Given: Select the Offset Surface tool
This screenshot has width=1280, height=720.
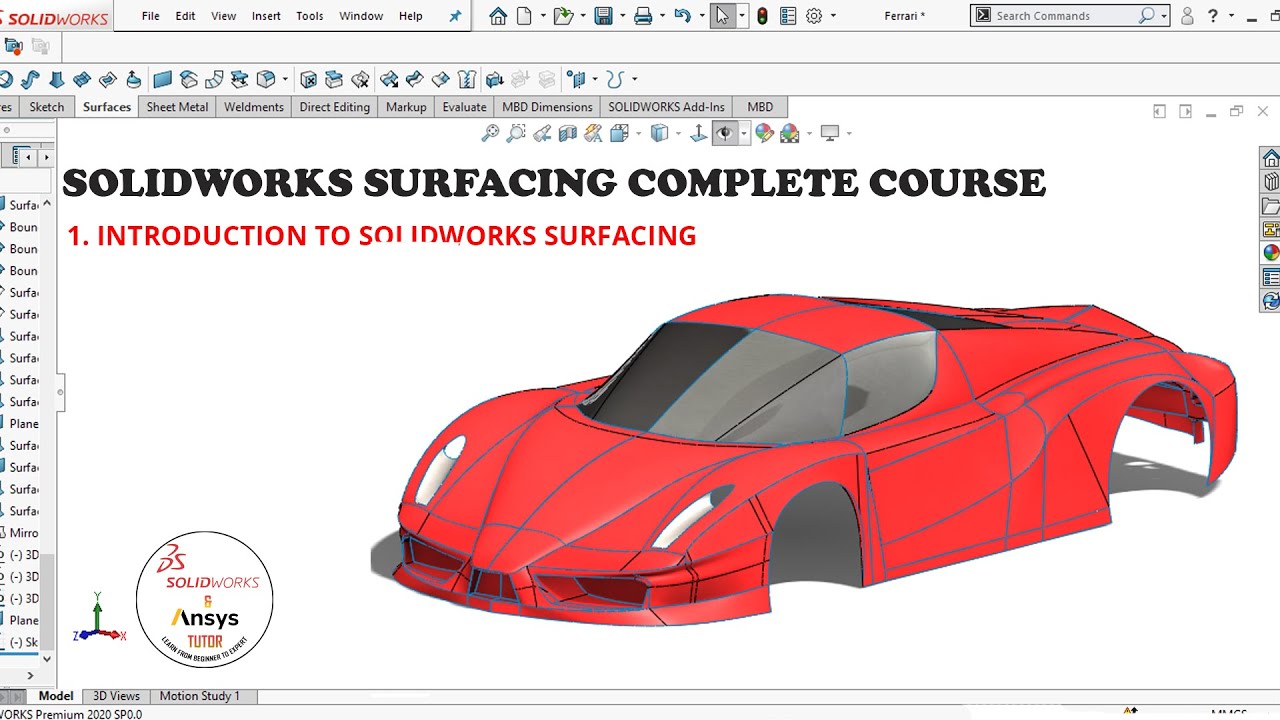Looking at the screenshot, I should pyautogui.click(x=188, y=80).
